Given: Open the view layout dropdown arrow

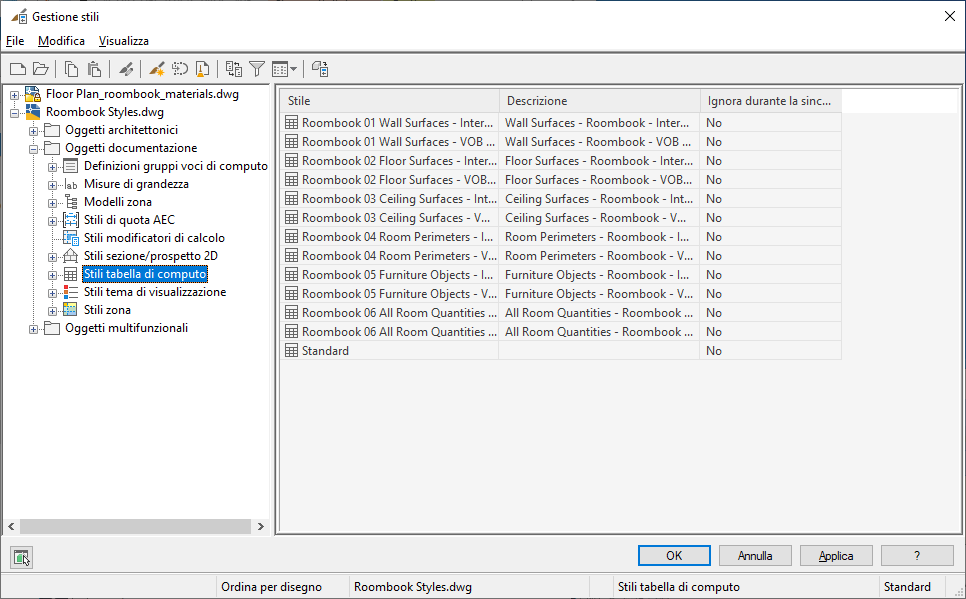Looking at the screenshot, I should (293, 69).
